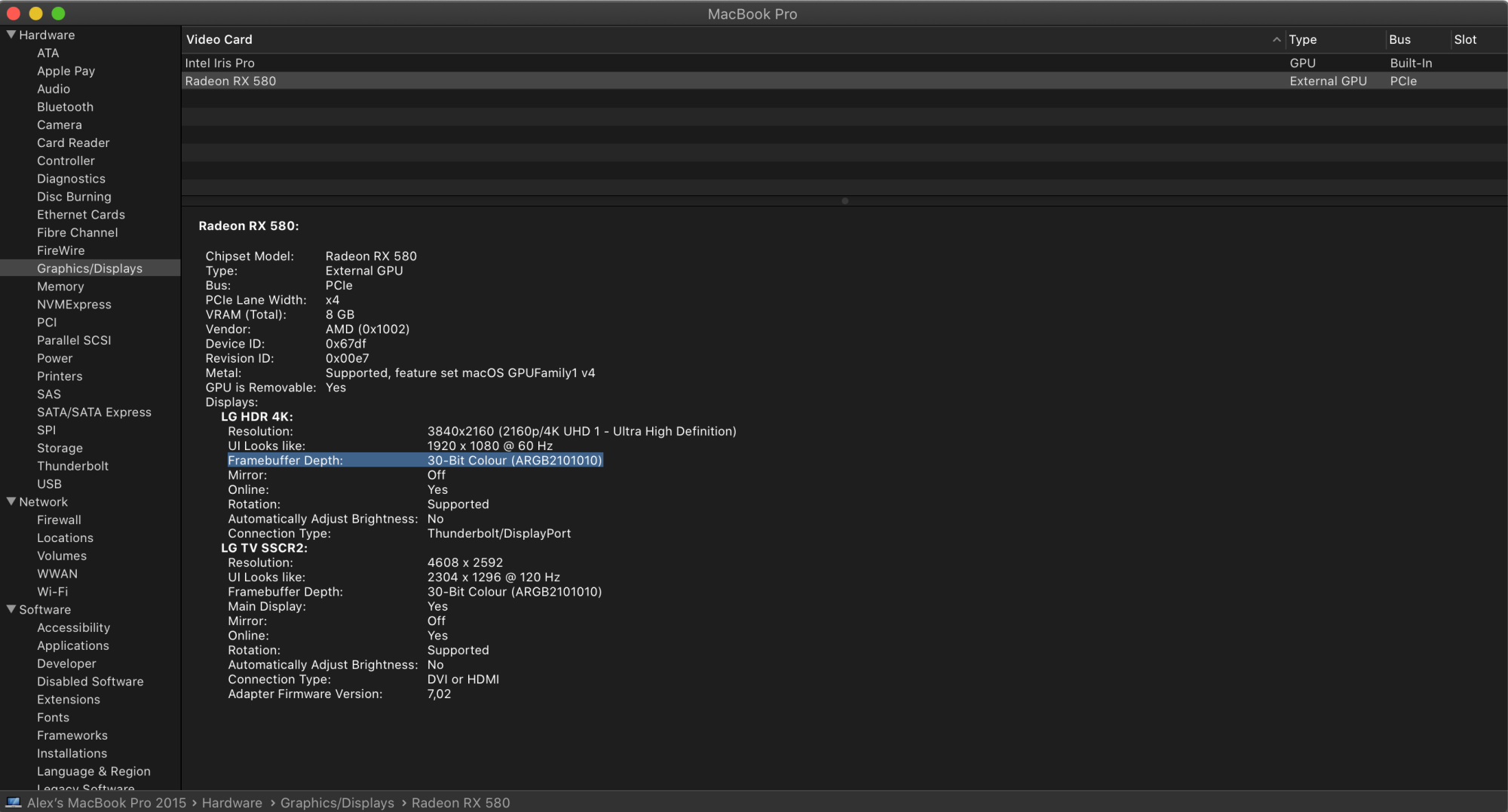Open Language & Region in the sidebar
This screenshot has height=812, width=1508.
[x=94, y=771]
